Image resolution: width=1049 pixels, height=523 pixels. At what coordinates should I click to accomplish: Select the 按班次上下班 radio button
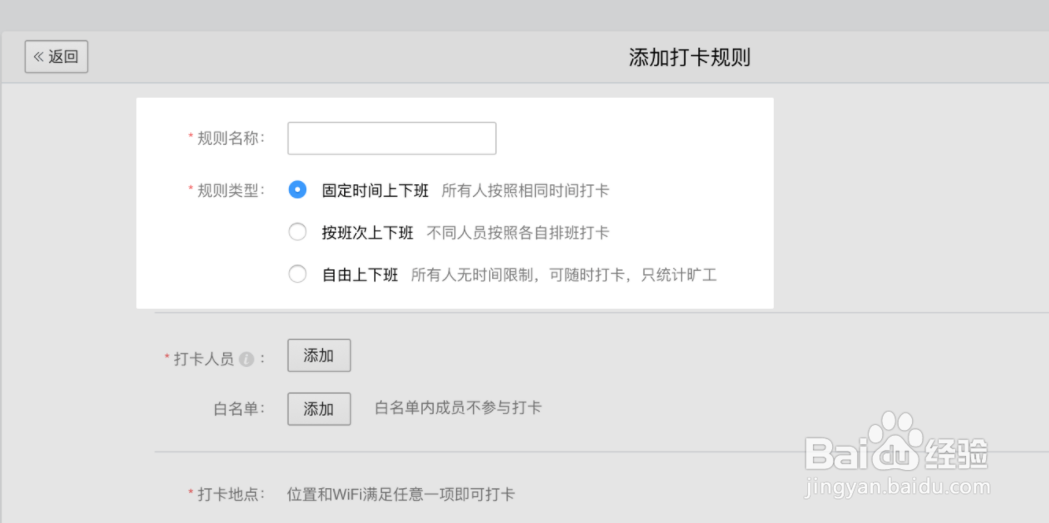coord(297,233)
